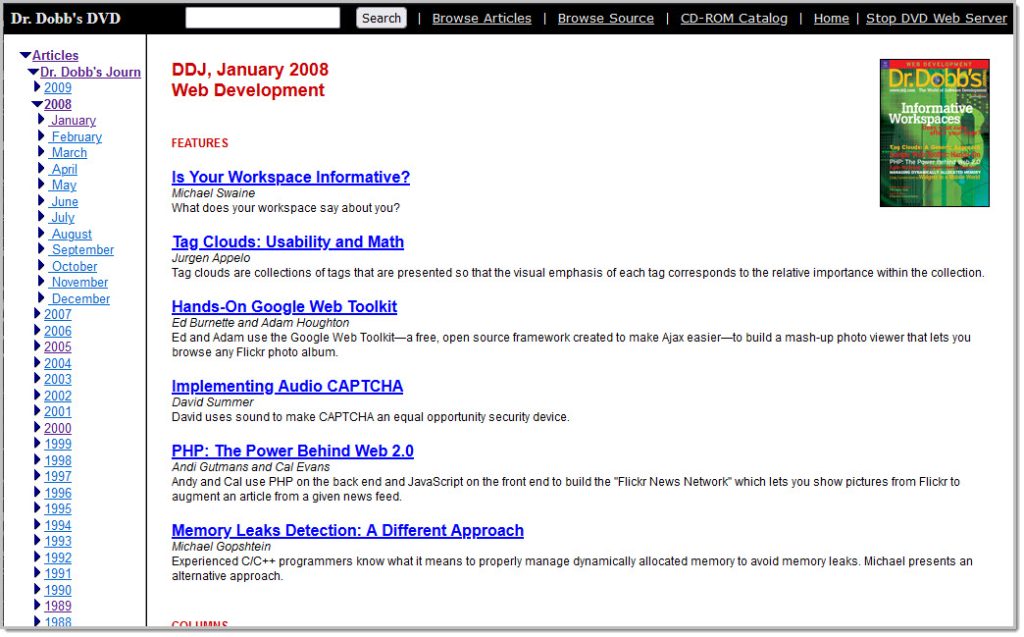
Task: Select the 2000 year tree item
Action: pyautogui.click(x=57, y=428)
